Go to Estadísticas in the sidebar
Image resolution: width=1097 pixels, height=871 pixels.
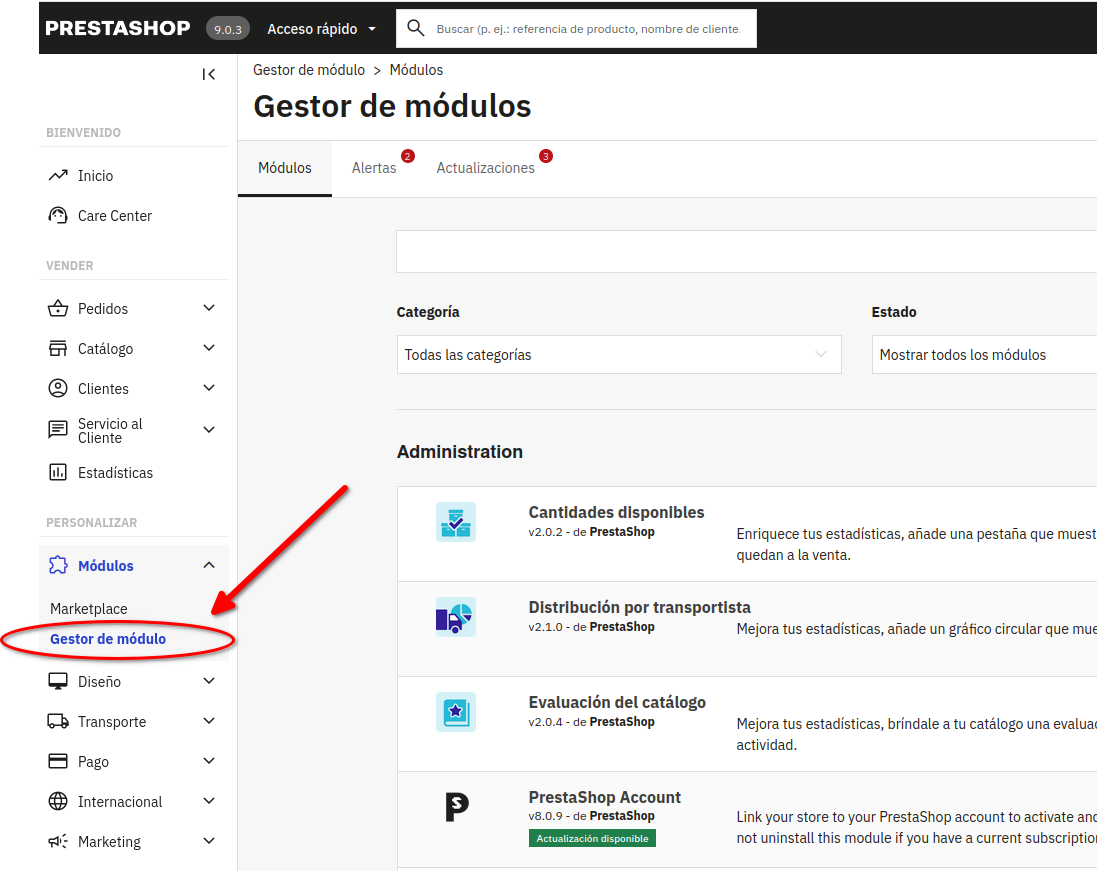(115, 473)
